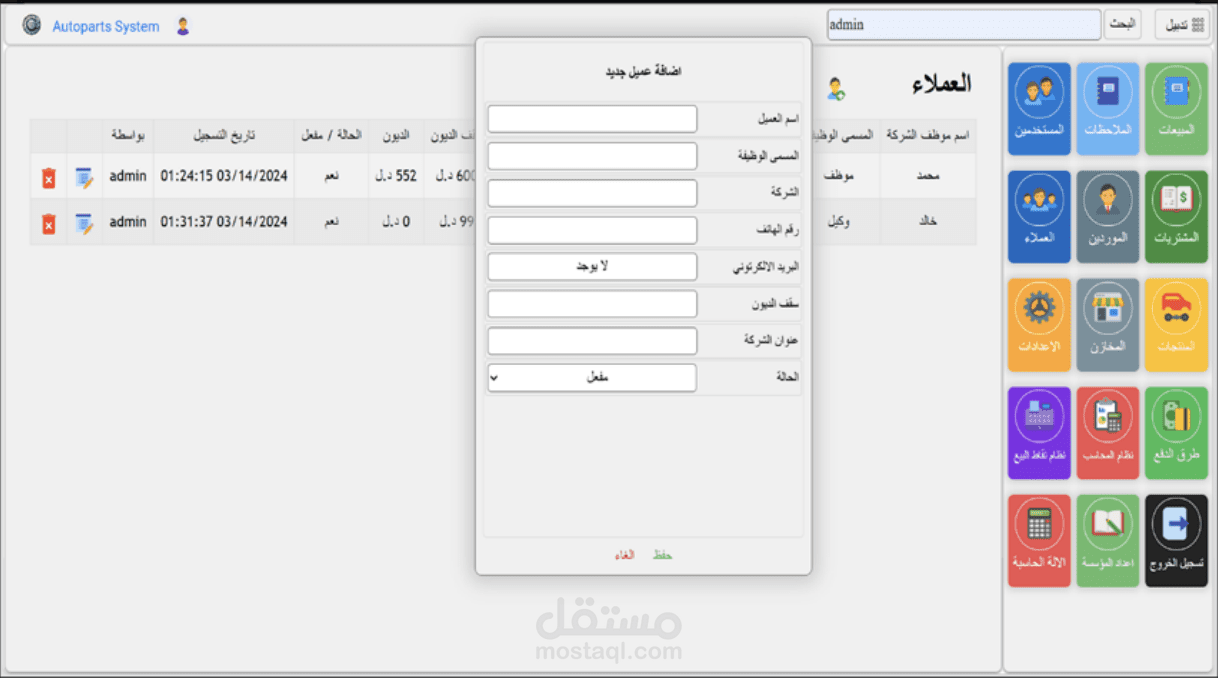
Task: Delete the customer row registered at 01:31:37
Action: (48, 224)
